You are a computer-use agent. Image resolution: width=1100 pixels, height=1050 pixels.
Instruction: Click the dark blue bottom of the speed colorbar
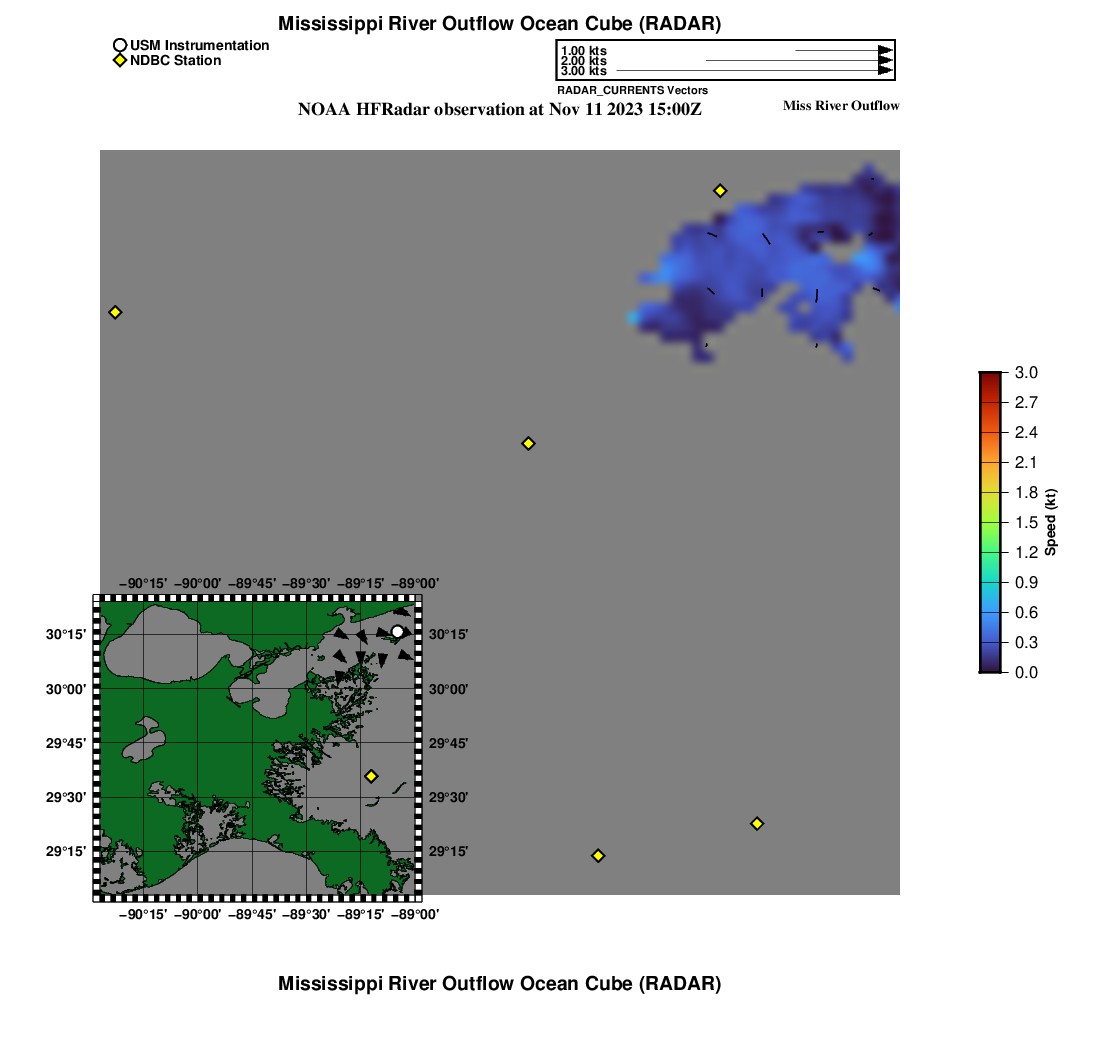click(x=989, y=667)
